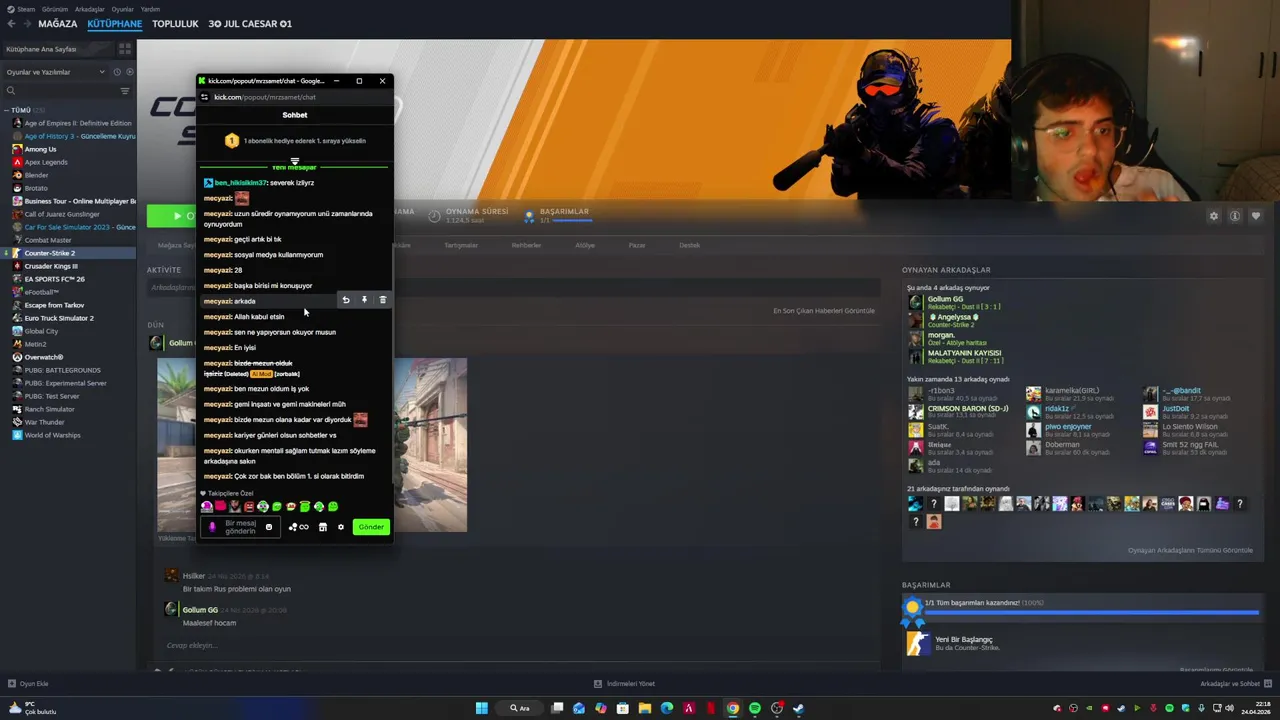This screenshot has width=1280, height=720.
Task: Open File Explorer from taskbar
Action: (645, 708)
